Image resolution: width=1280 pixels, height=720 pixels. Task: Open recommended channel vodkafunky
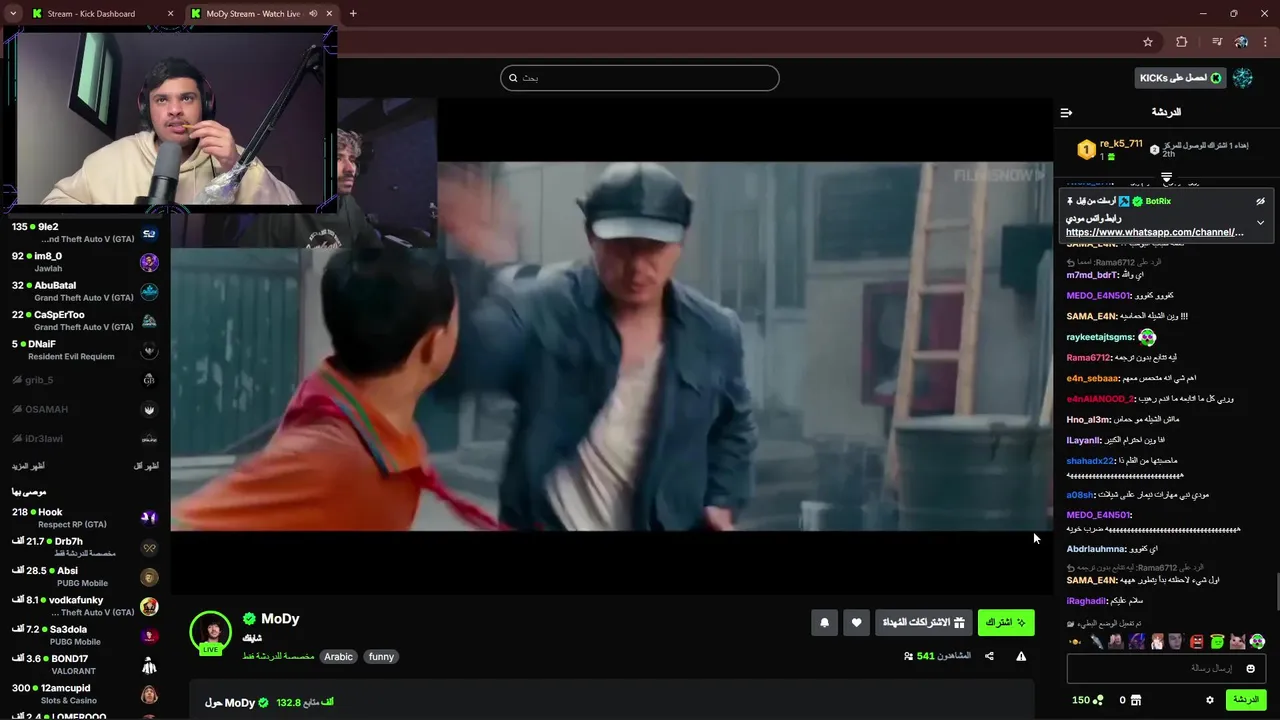(85, 606)
